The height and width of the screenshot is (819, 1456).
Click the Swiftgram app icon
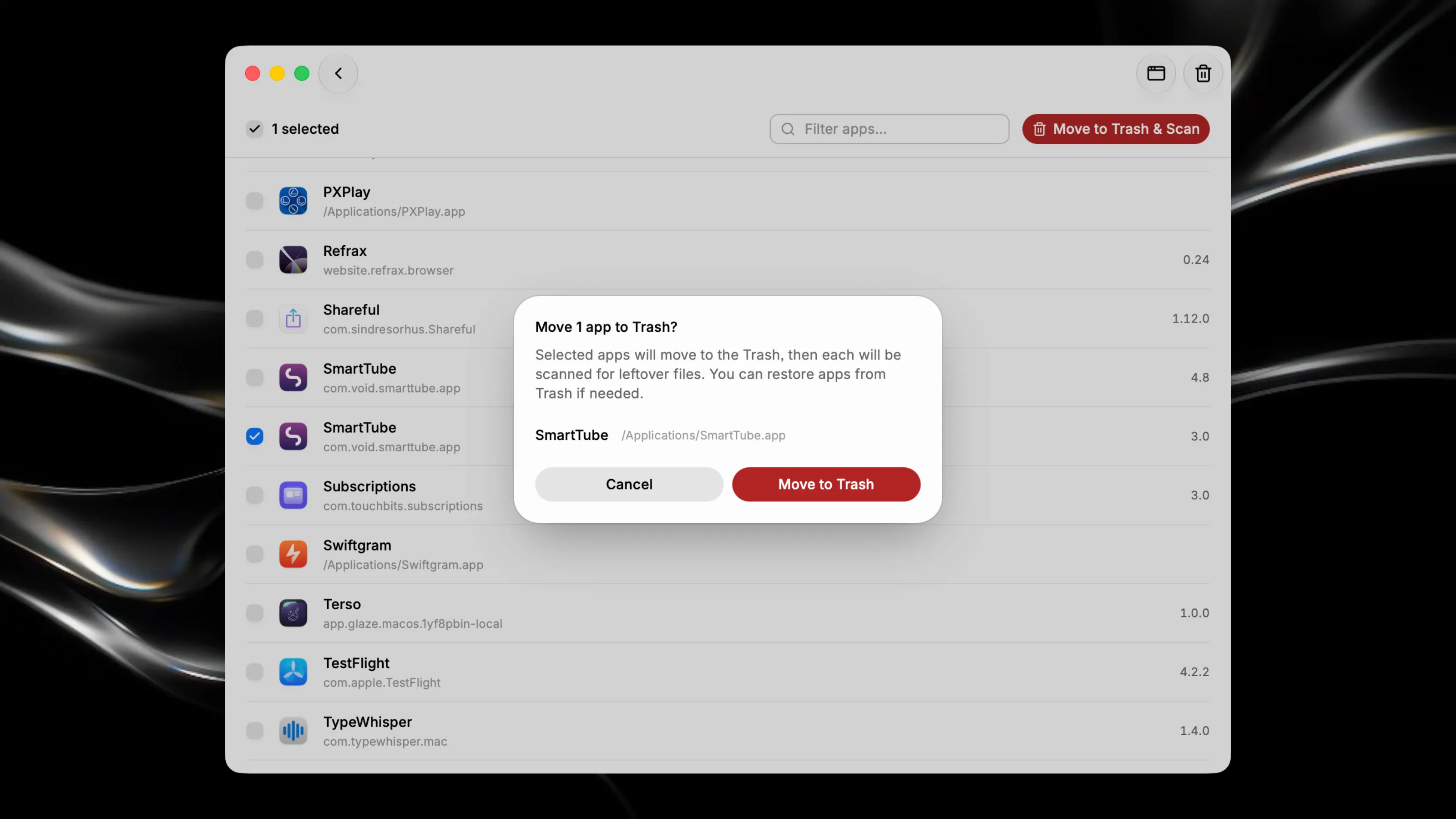tap(293, 554)
